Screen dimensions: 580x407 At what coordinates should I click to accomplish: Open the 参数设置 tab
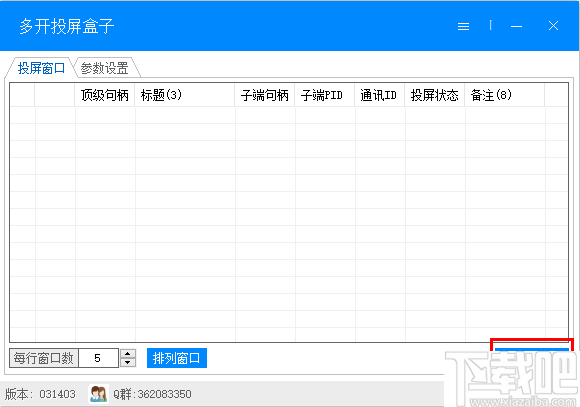(x=104, y=68)
